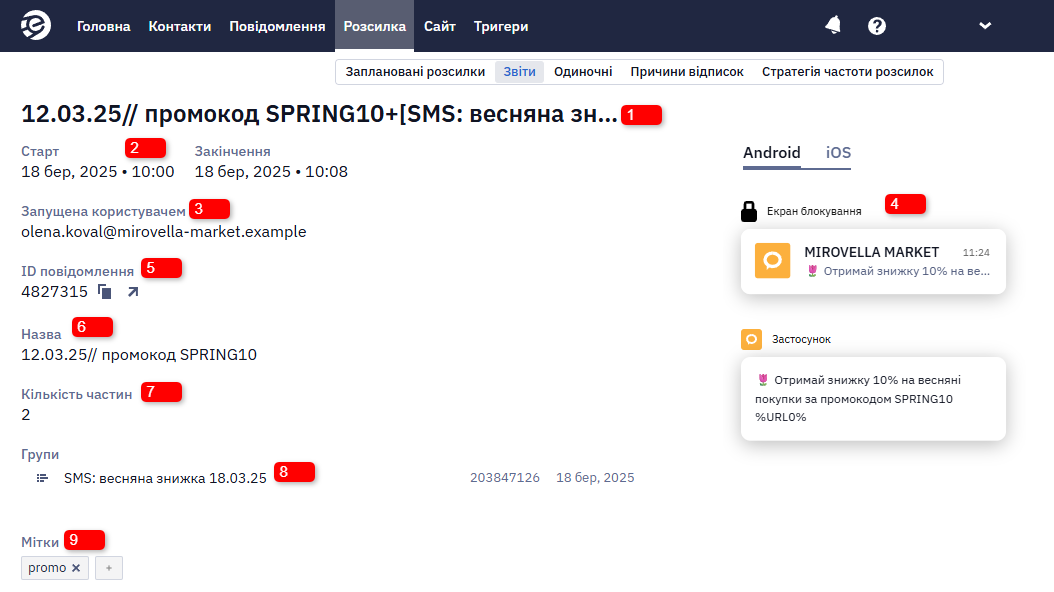Viewport: 1054px width, 592px height.
Task: Click the in-app message preview card
Action: tap(873, 398)
